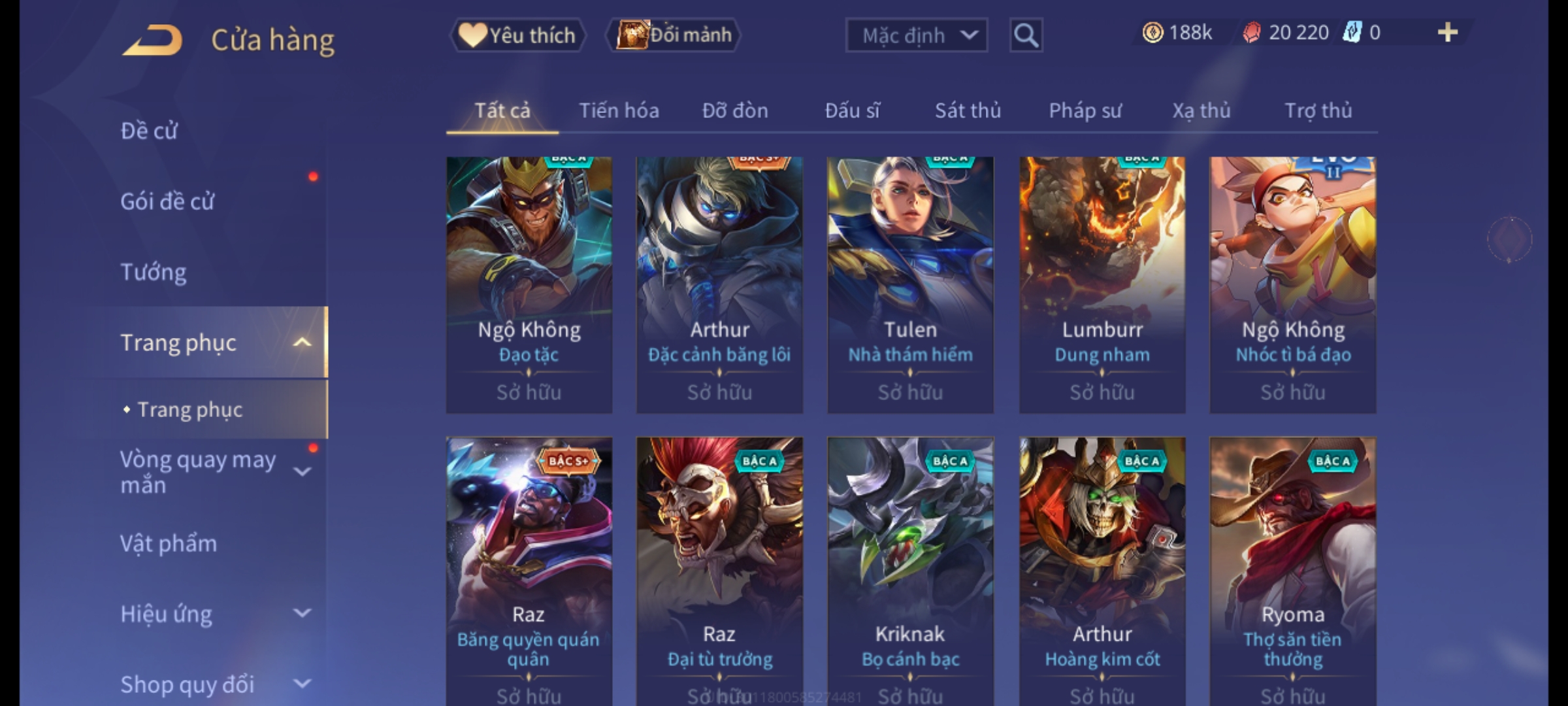The width and height of the screenshot is (1568, 706).
Task: Go to Gói đề cử in sidebar
Action: click(x=167, y=201)
